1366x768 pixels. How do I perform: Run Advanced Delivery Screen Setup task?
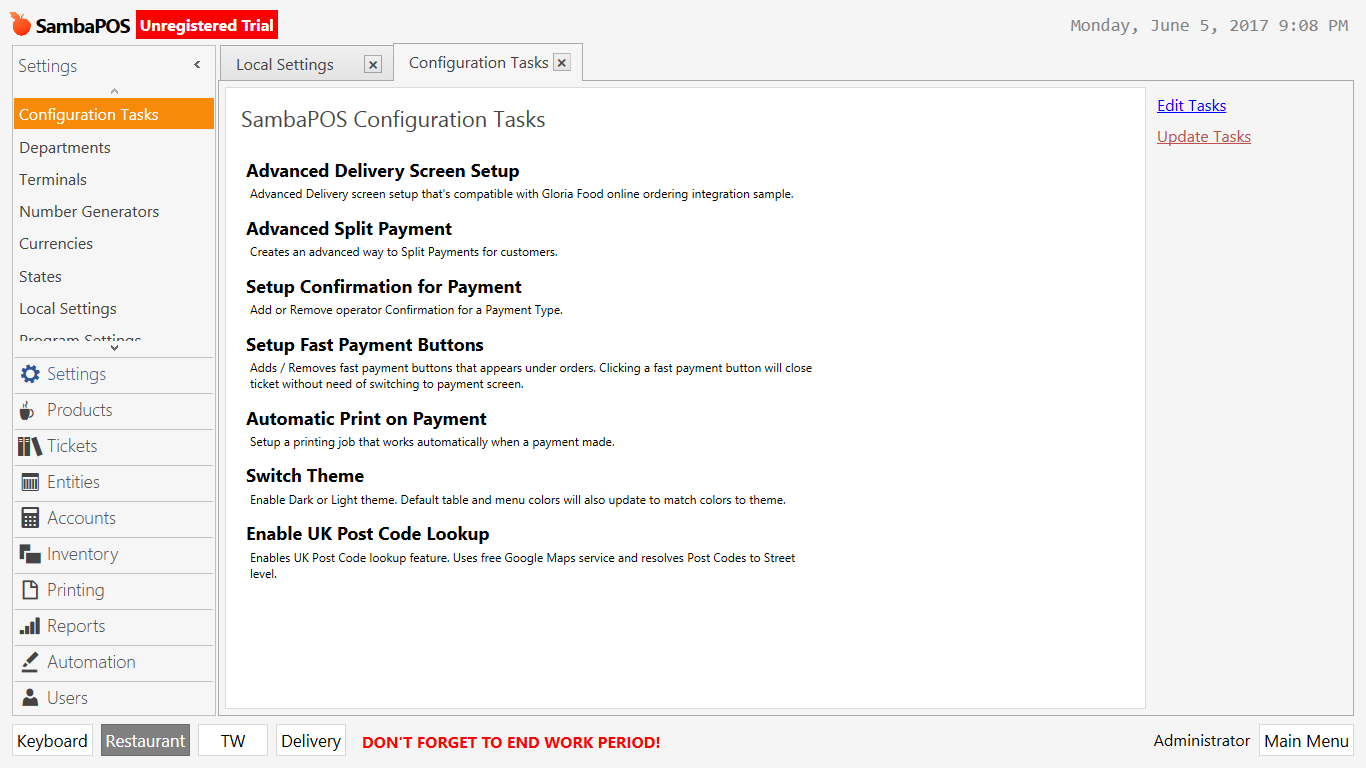(x=383, y=171)
